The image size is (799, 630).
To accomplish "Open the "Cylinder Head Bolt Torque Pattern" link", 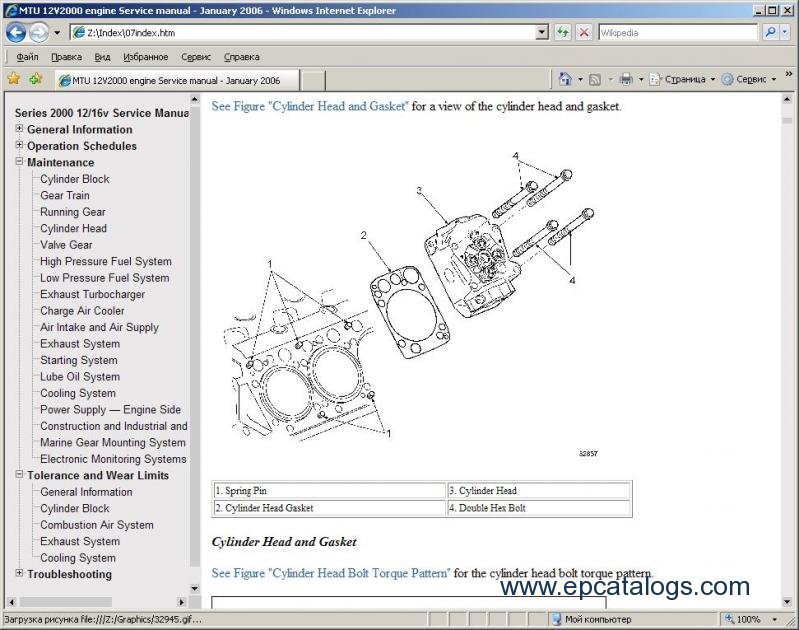I will point(331,573).
